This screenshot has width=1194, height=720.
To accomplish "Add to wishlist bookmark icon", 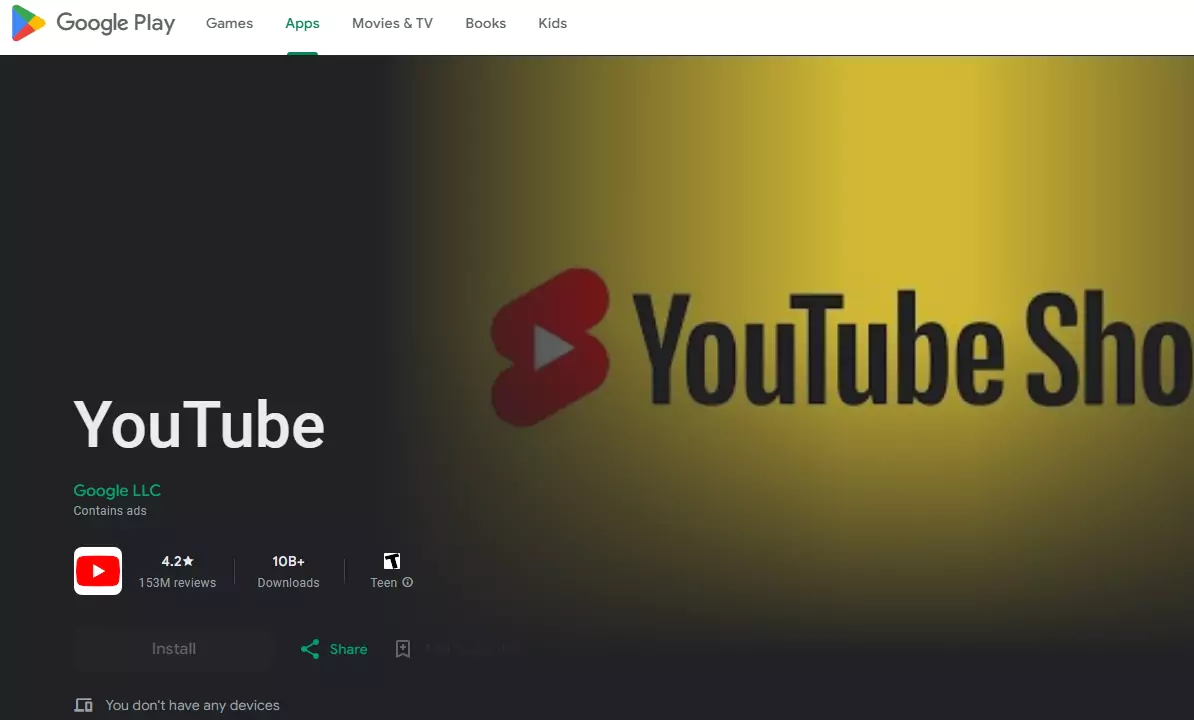I will [403, 648].
